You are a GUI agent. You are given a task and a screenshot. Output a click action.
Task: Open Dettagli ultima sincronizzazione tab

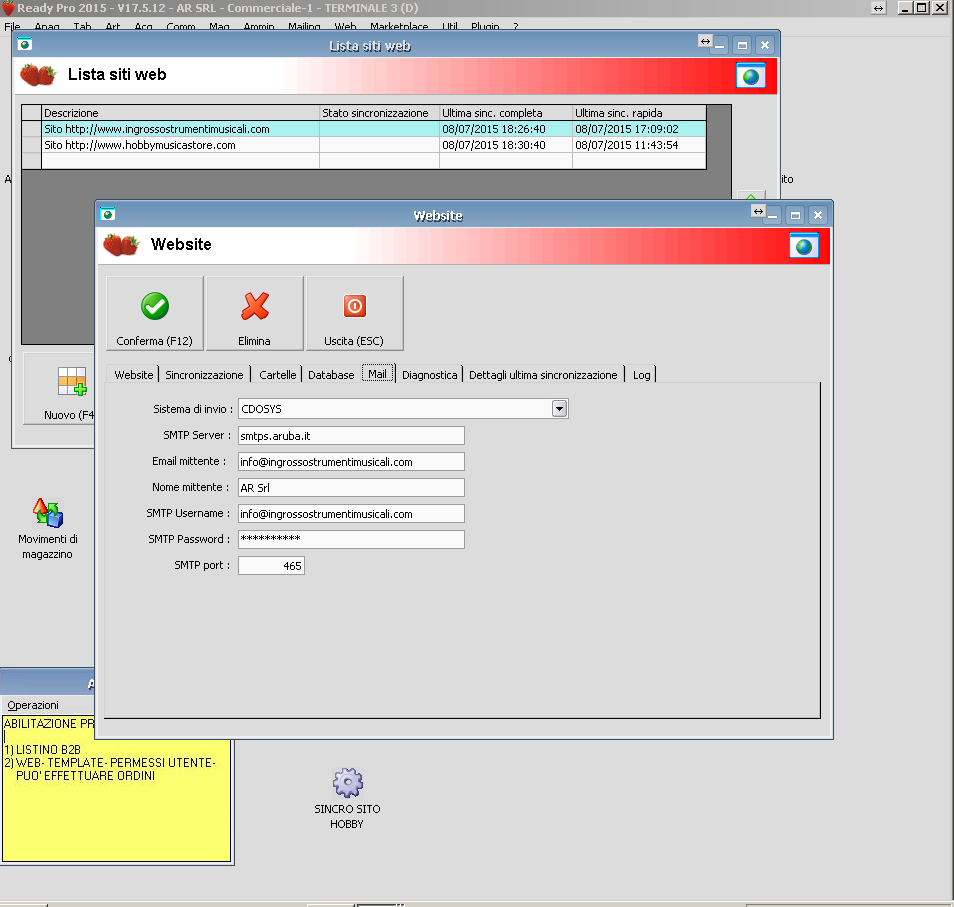(543, 375)
